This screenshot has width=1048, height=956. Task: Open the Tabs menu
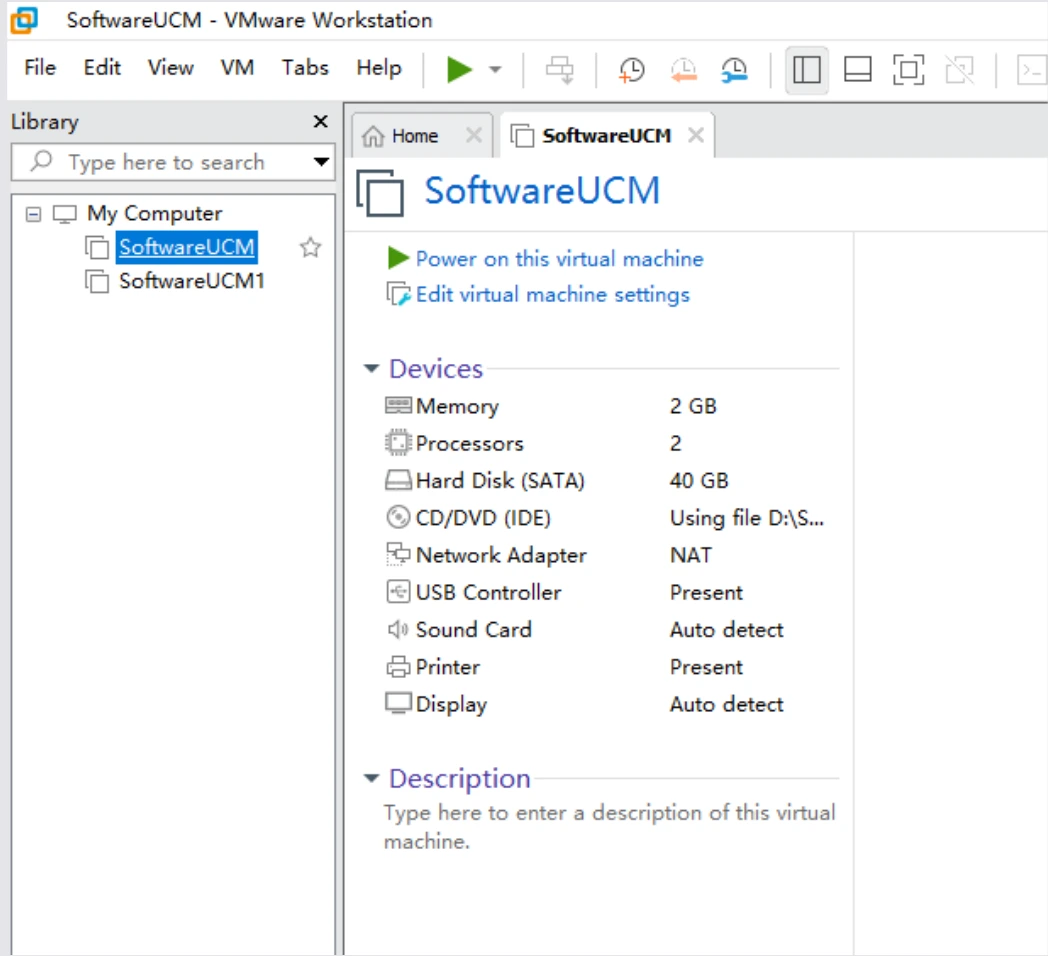[x=305, y=68]
